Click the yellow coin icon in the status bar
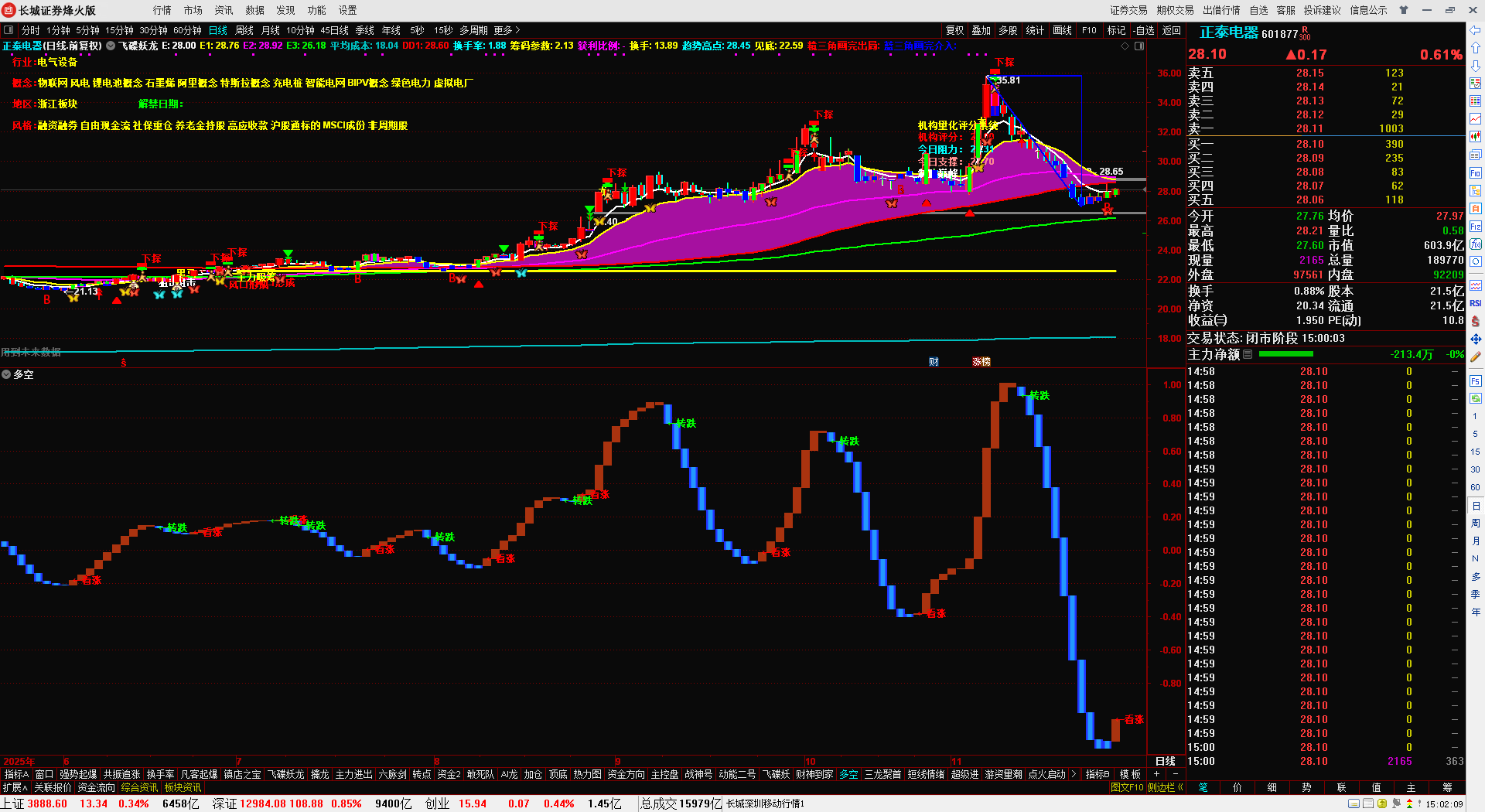 (1382, 803)
